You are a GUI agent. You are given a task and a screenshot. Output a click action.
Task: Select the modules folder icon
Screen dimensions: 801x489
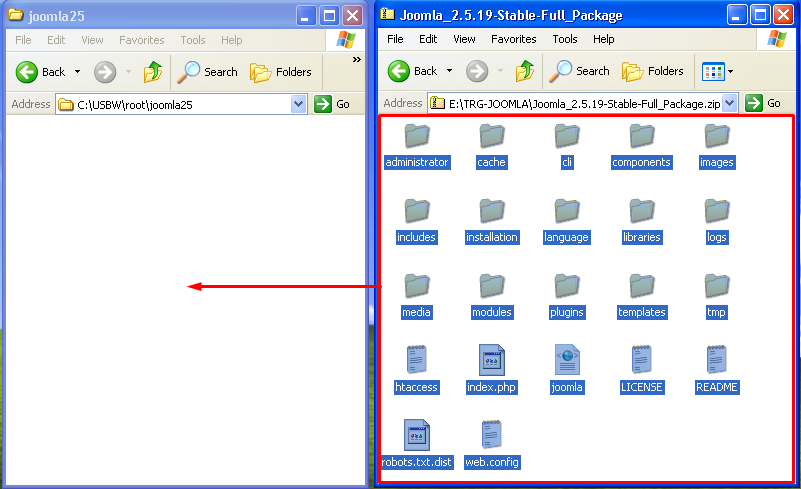coord(492,286)
